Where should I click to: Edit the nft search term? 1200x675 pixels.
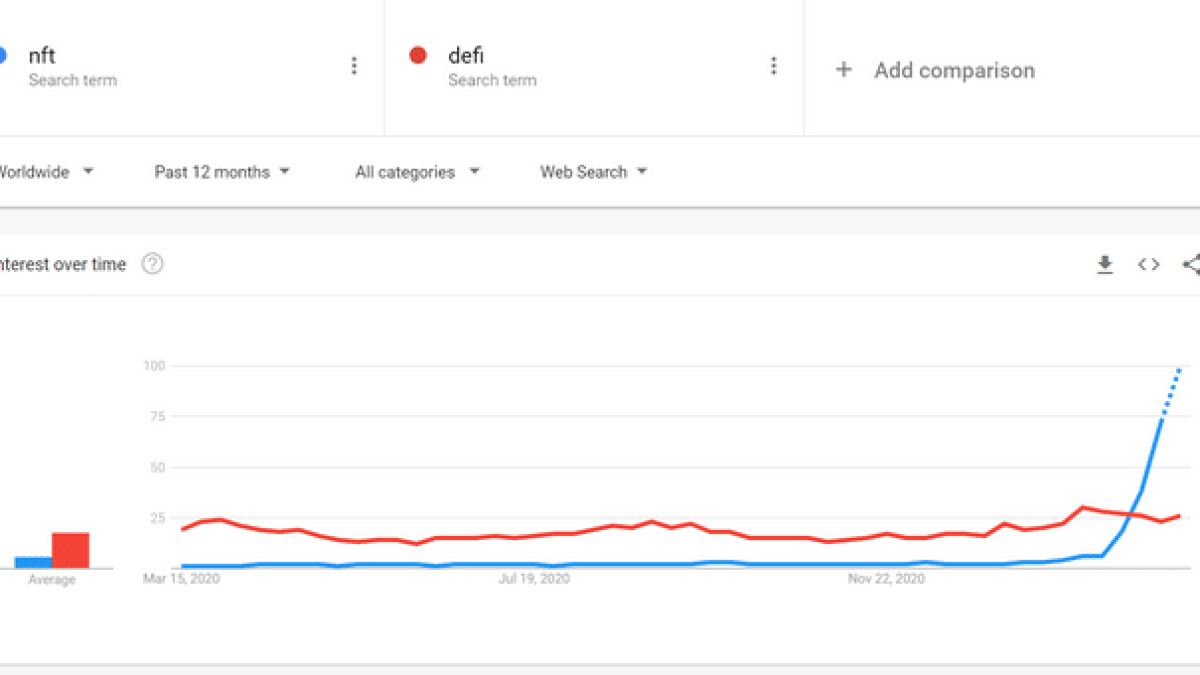42,56
